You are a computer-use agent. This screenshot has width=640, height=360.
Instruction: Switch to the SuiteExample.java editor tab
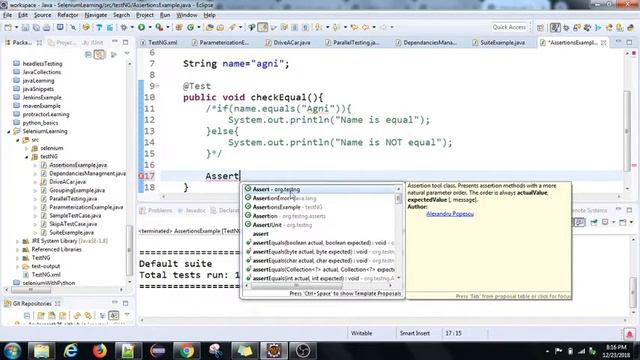click(x=498, y=42)
